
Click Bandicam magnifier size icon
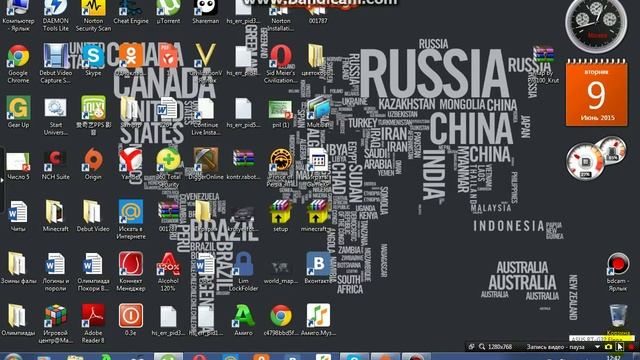(x=482, y=347)
